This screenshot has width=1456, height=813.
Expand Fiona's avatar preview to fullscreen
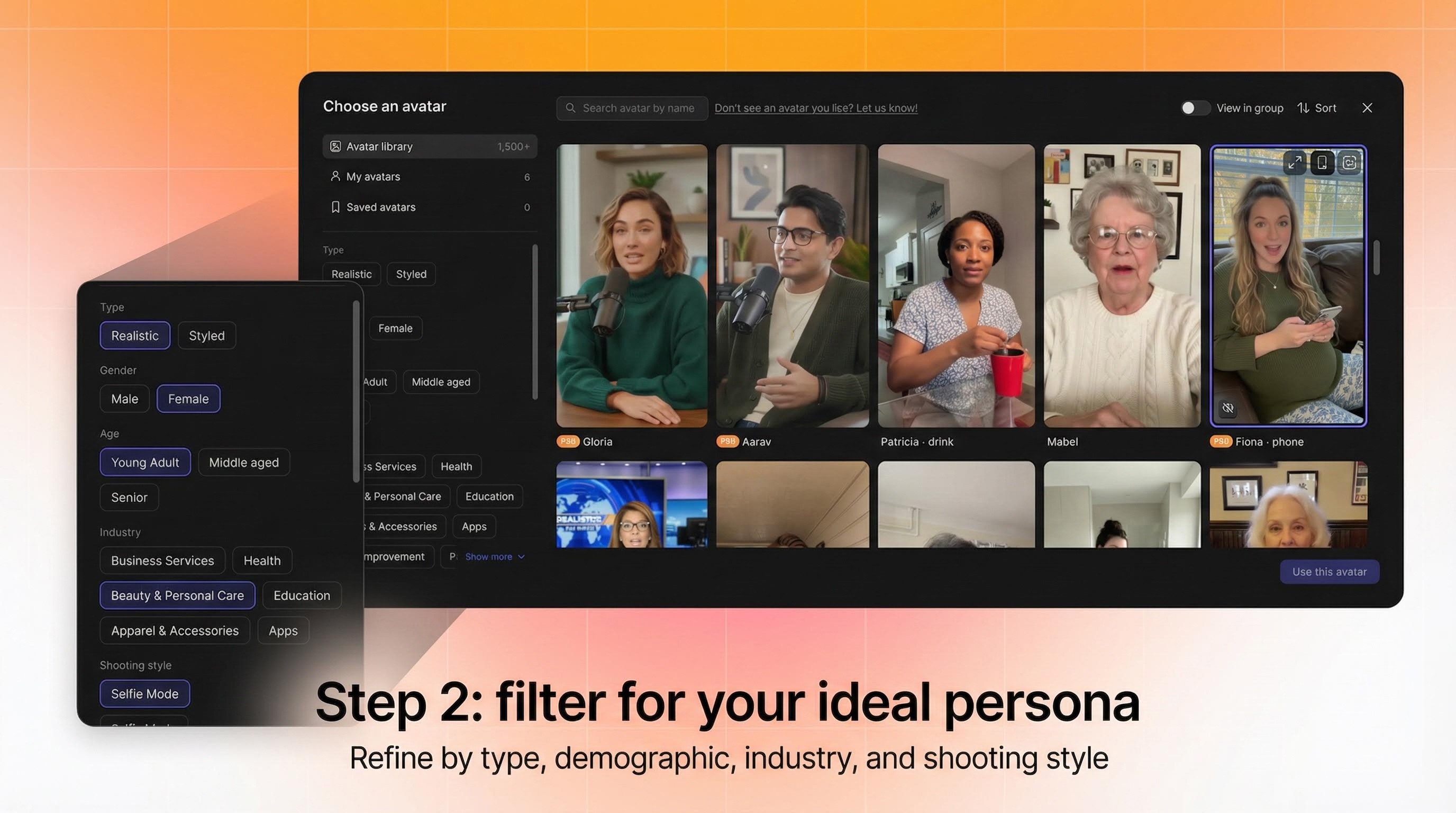point(1296,162)
